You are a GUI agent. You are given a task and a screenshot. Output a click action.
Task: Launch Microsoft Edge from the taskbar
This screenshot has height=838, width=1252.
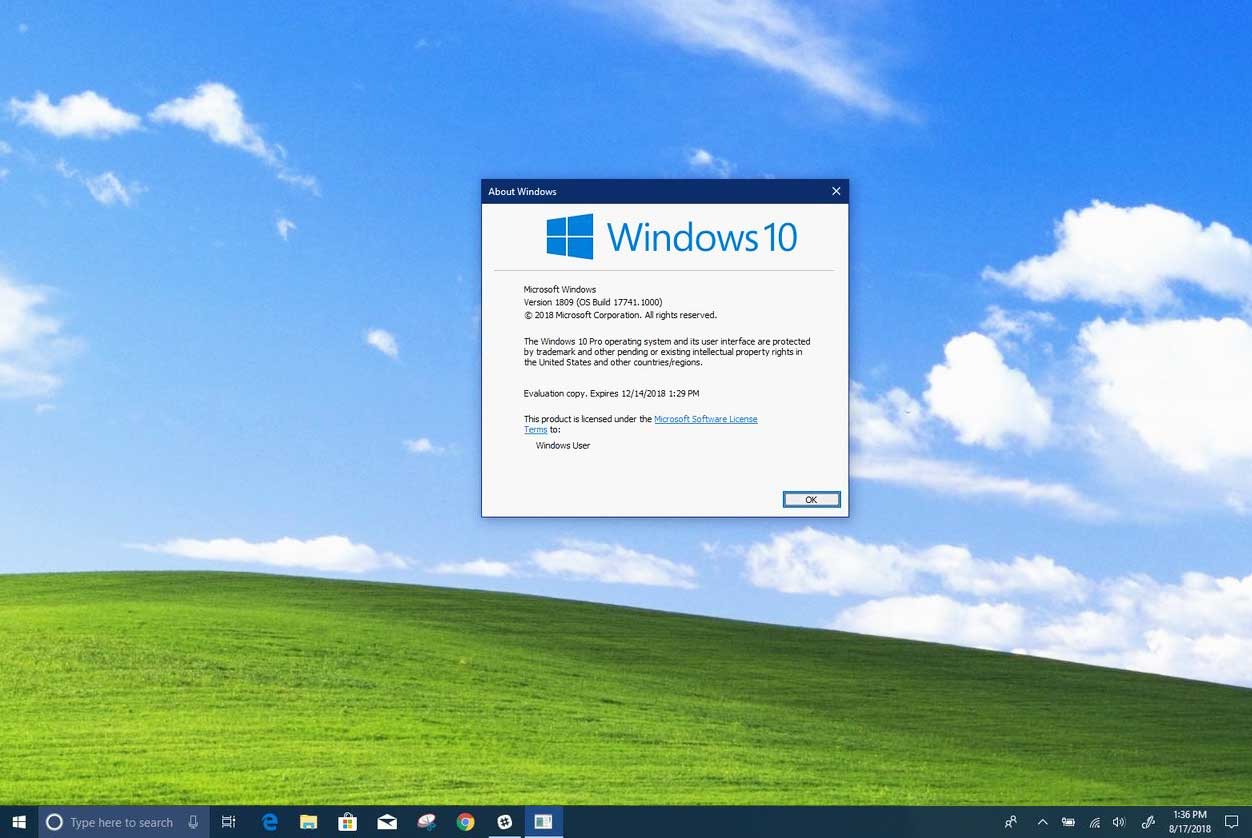coord(269,822)
